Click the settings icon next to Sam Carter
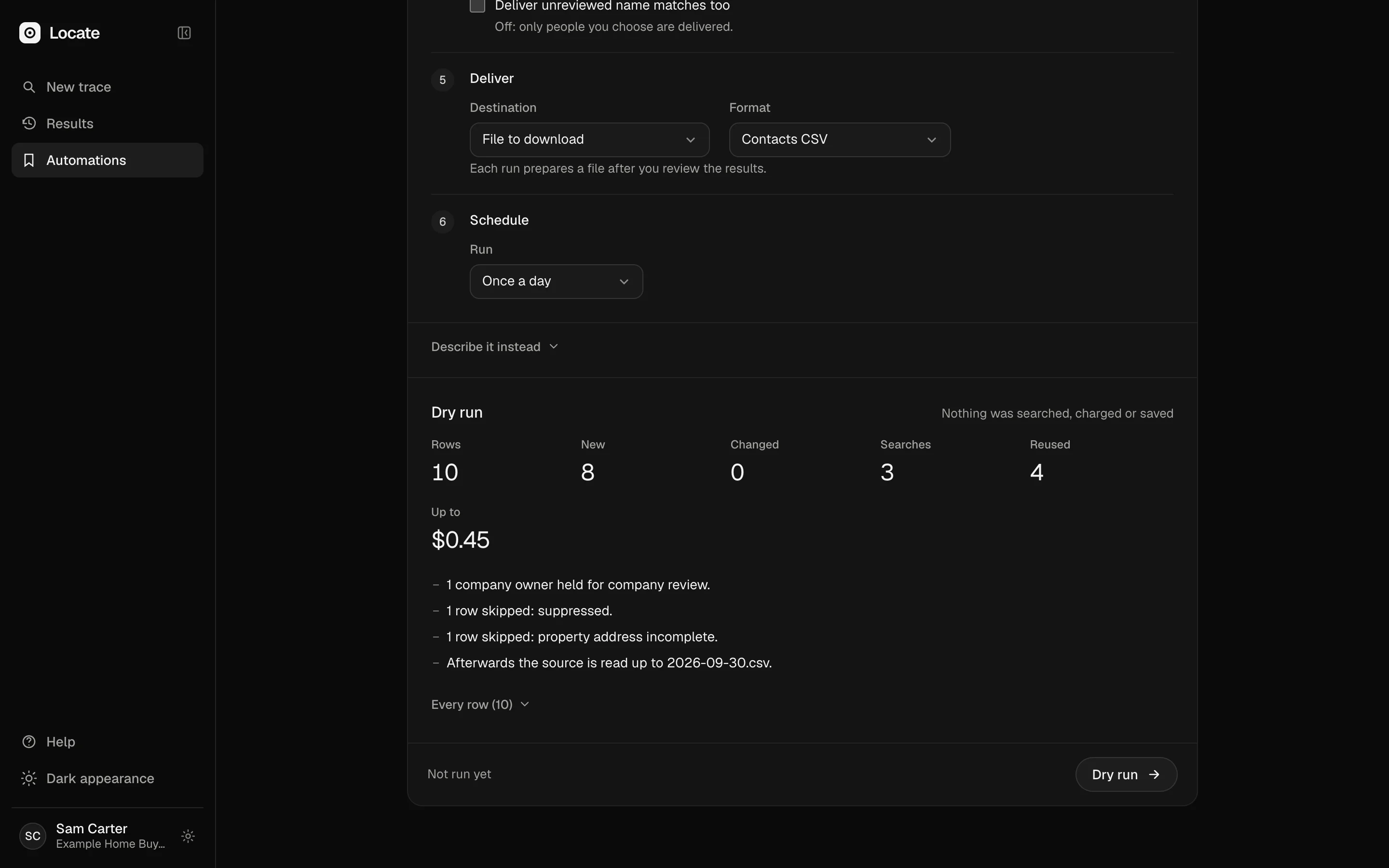Viewport: 1389px width, 868px height. point(188,836)
